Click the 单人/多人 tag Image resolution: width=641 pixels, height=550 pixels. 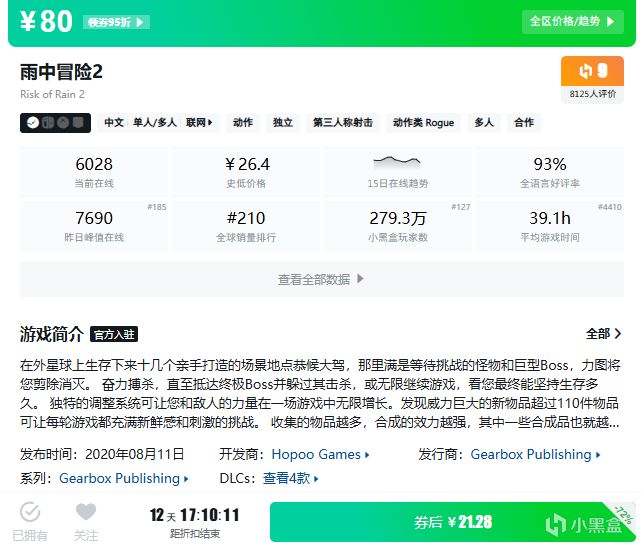coord(155,122)
